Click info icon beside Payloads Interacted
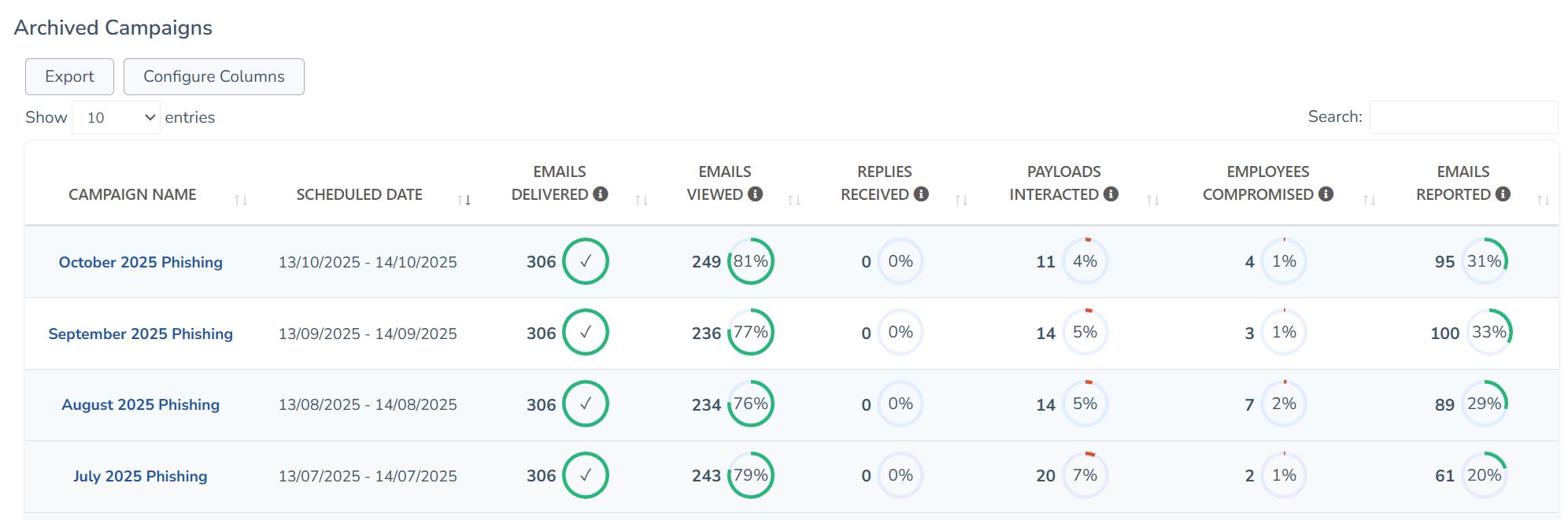The height and width of the screenshot is (520, 1568). [x=1111, y=194]
